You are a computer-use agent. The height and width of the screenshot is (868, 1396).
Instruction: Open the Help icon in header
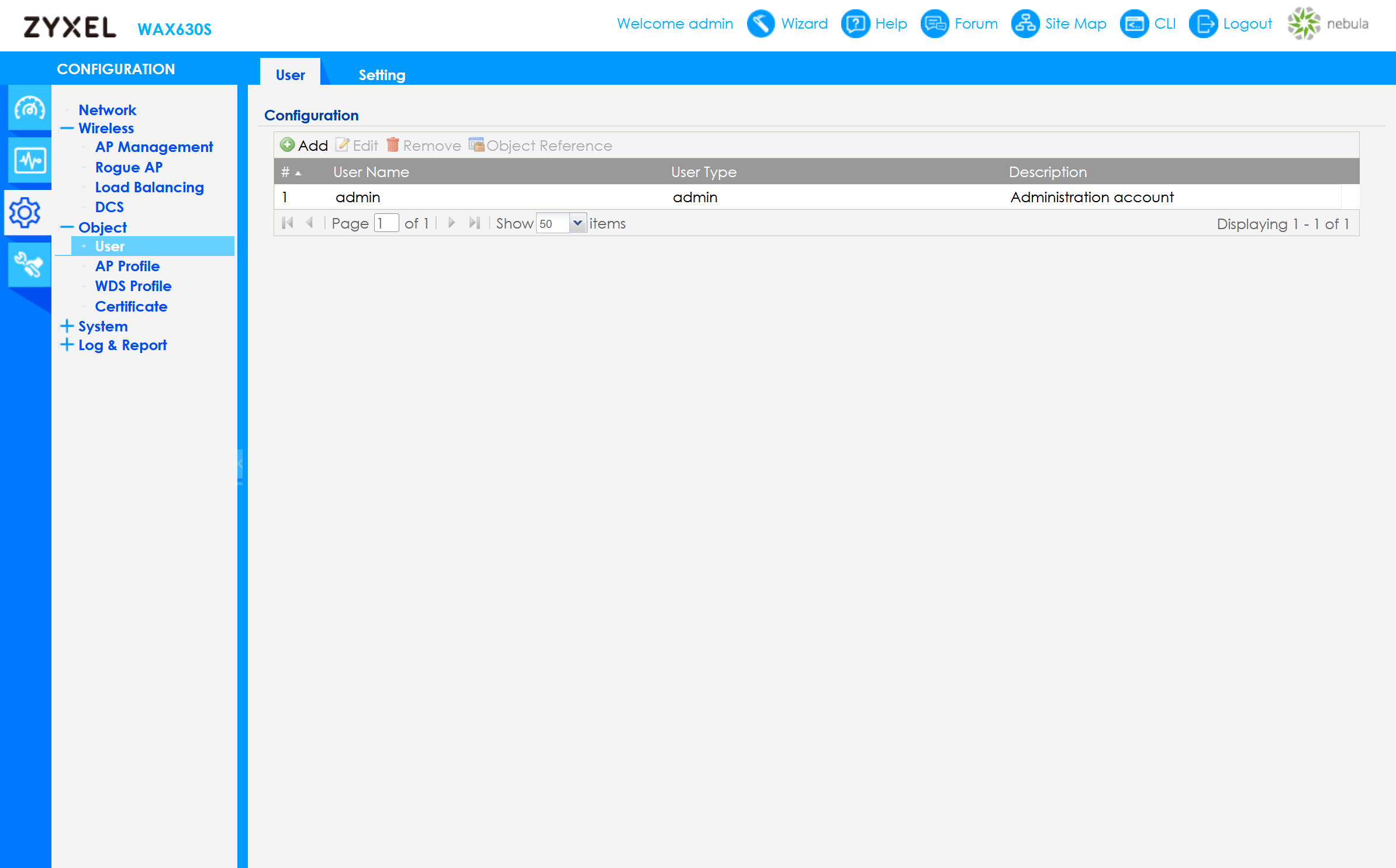click(x=855, y=24)
